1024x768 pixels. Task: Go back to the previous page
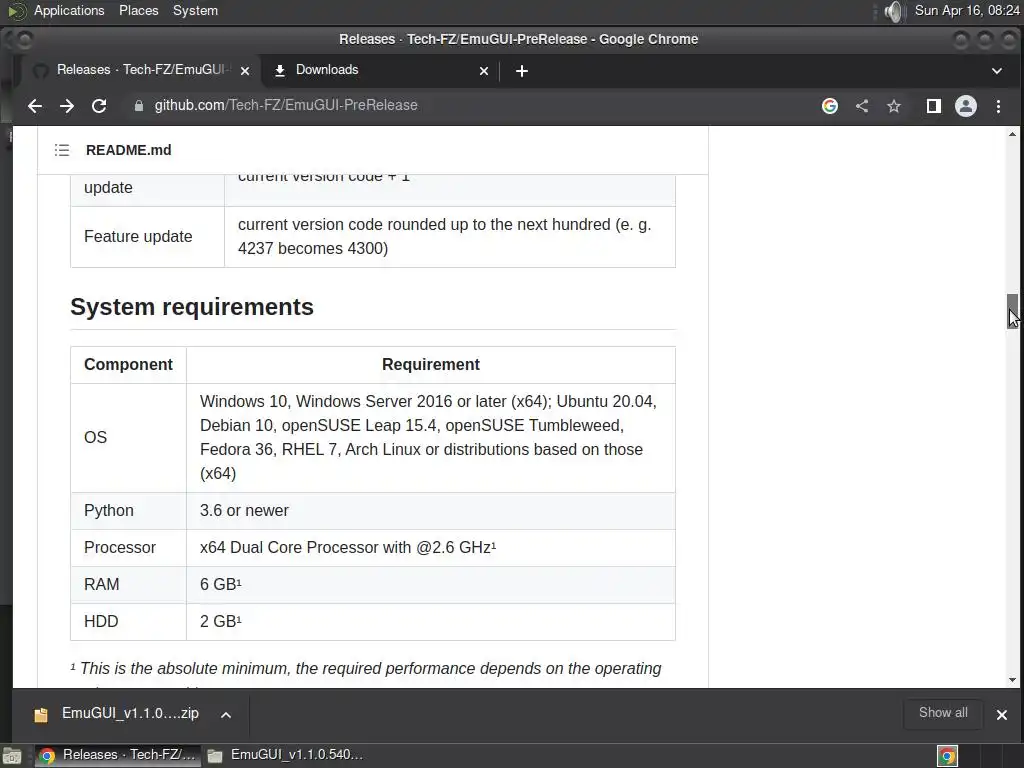click(35, 106)
